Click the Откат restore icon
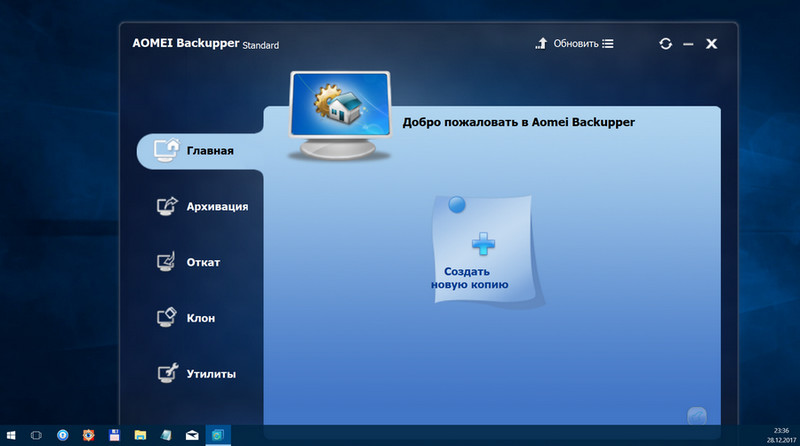The image size is (800, 446). point(166,262)
